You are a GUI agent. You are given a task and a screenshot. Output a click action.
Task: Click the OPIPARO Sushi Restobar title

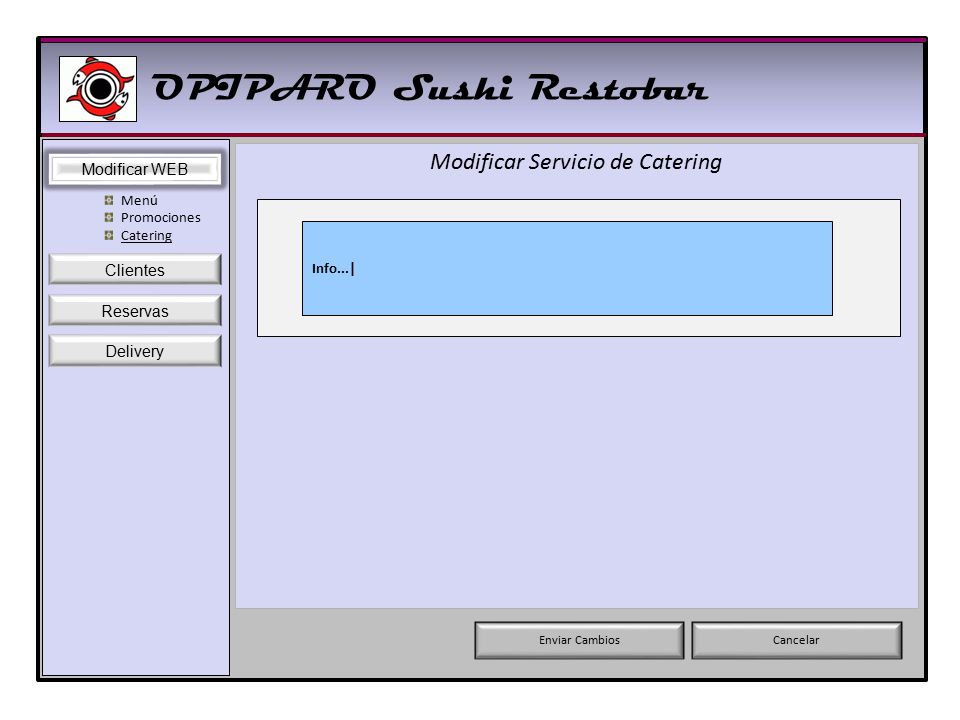430,89
